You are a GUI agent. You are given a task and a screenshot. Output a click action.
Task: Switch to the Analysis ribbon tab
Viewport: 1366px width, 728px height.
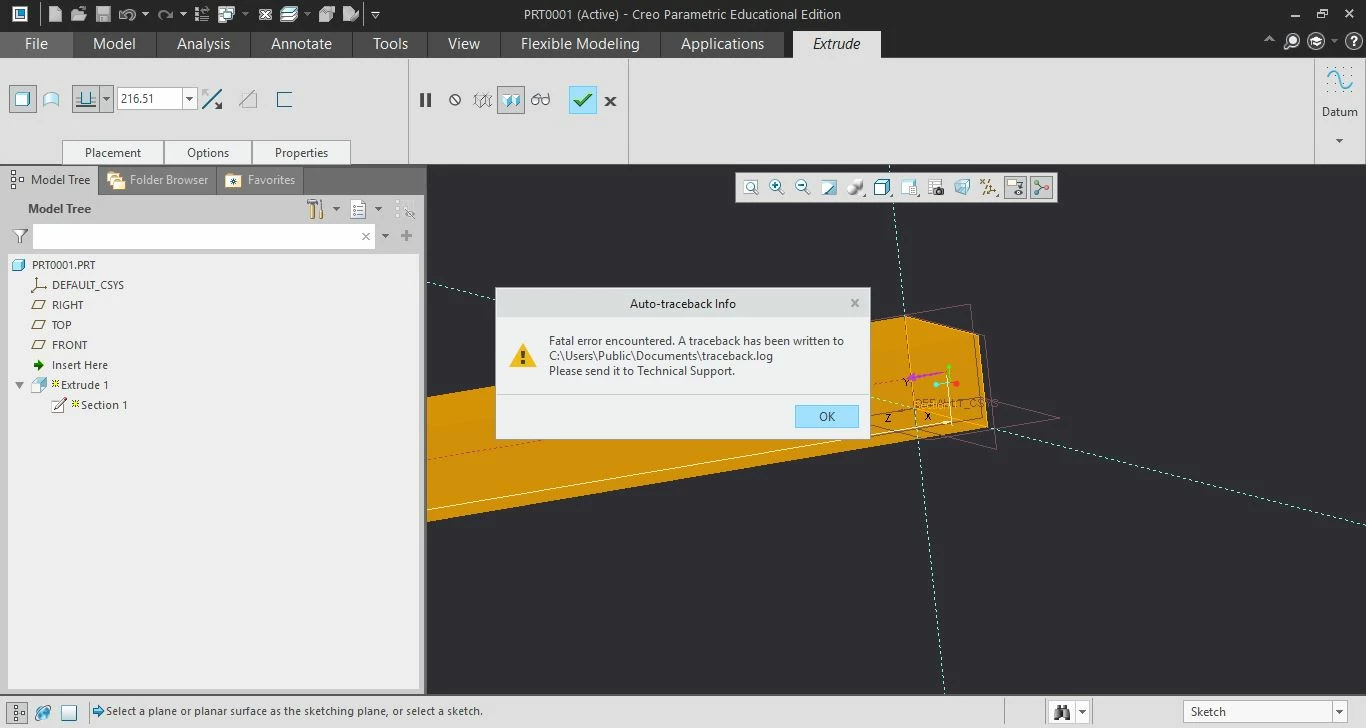(203, 44)
